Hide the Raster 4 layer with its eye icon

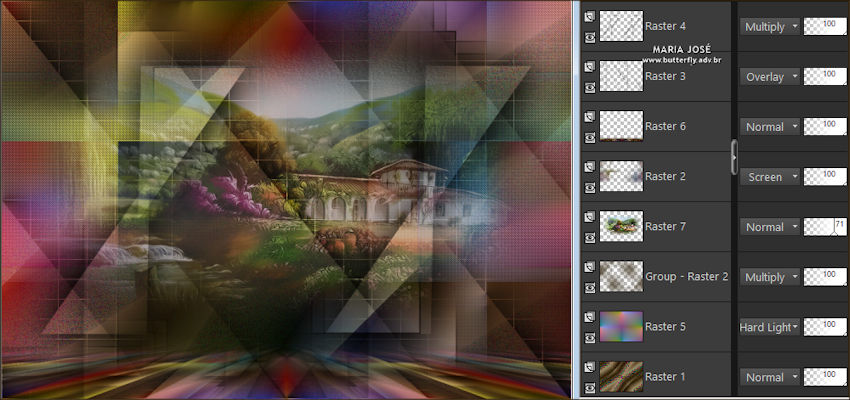click(x=590, y=37)
